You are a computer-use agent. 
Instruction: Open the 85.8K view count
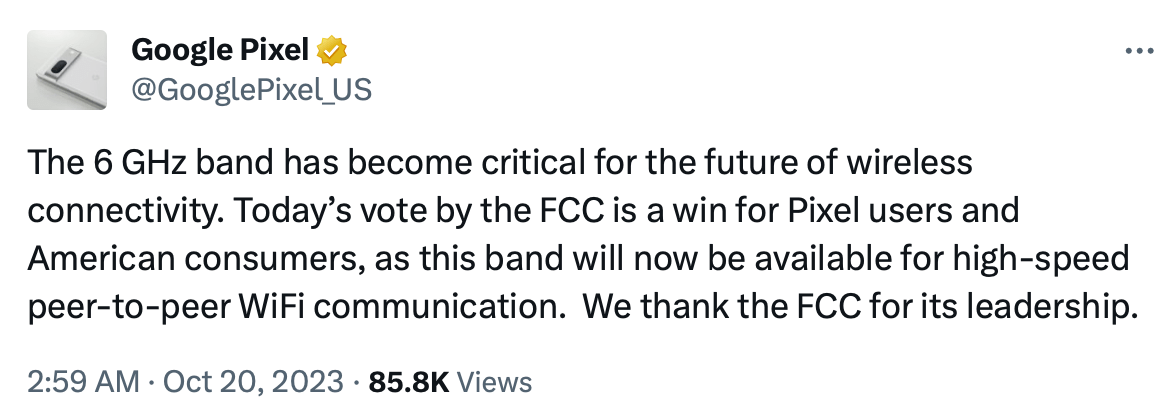[x=410, y=381]
